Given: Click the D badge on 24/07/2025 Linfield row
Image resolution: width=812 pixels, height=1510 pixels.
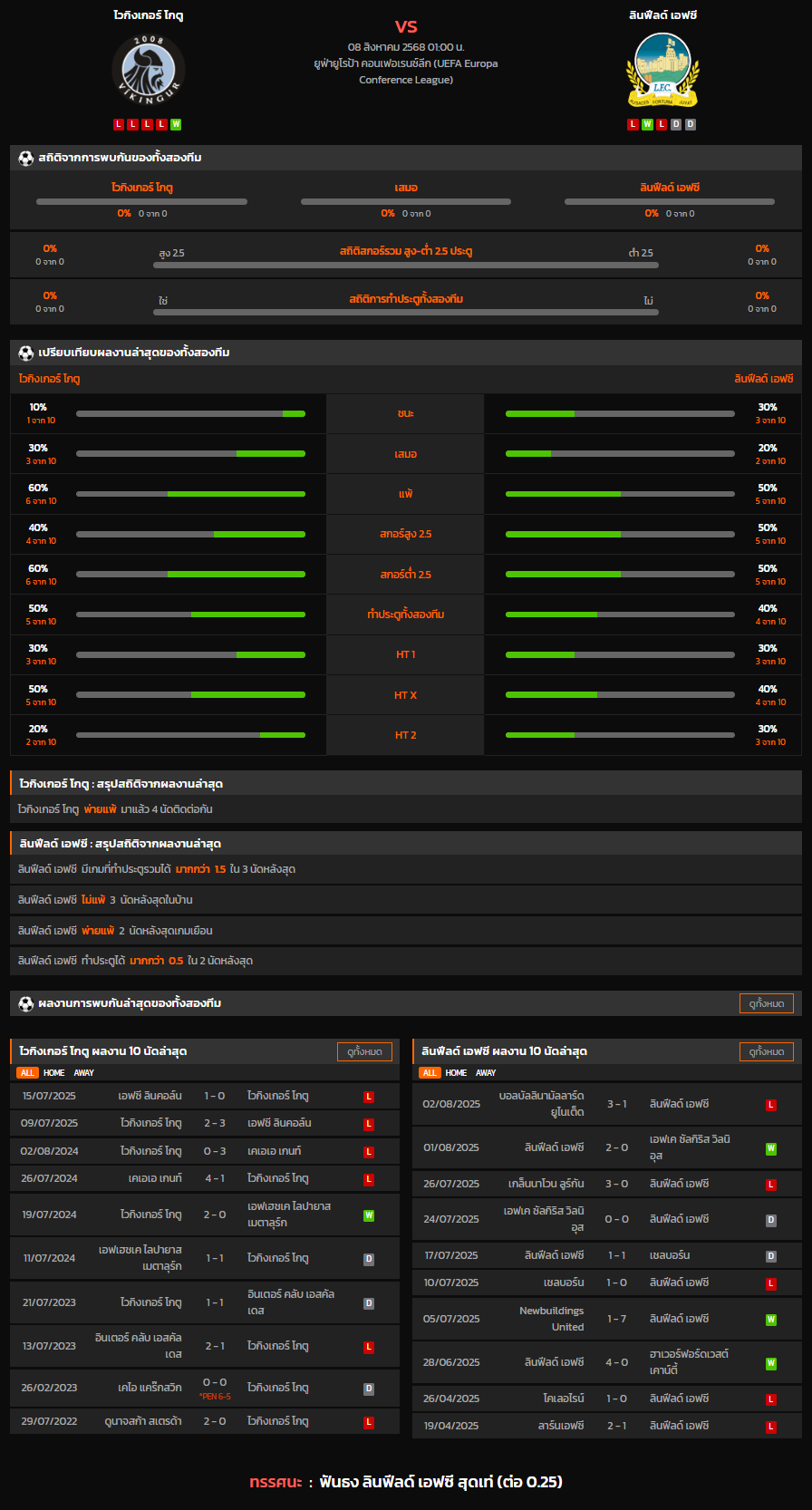Looking at the screenshot, I should point(771,1220).
